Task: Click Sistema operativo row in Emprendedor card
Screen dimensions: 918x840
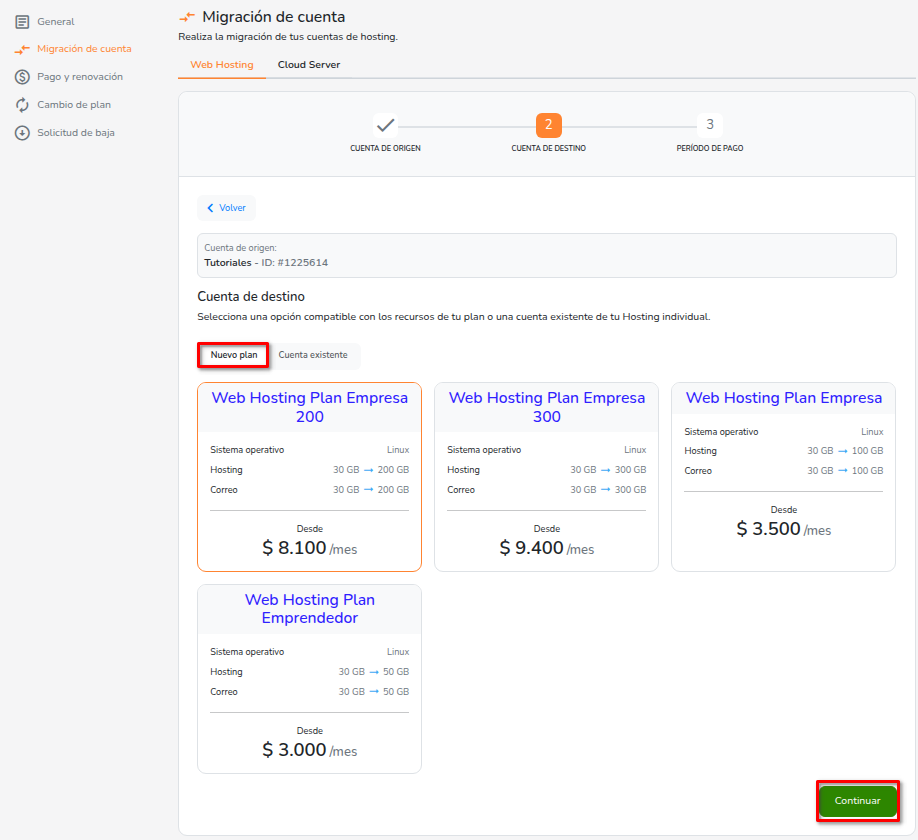Action: click(x=310, y=652)
